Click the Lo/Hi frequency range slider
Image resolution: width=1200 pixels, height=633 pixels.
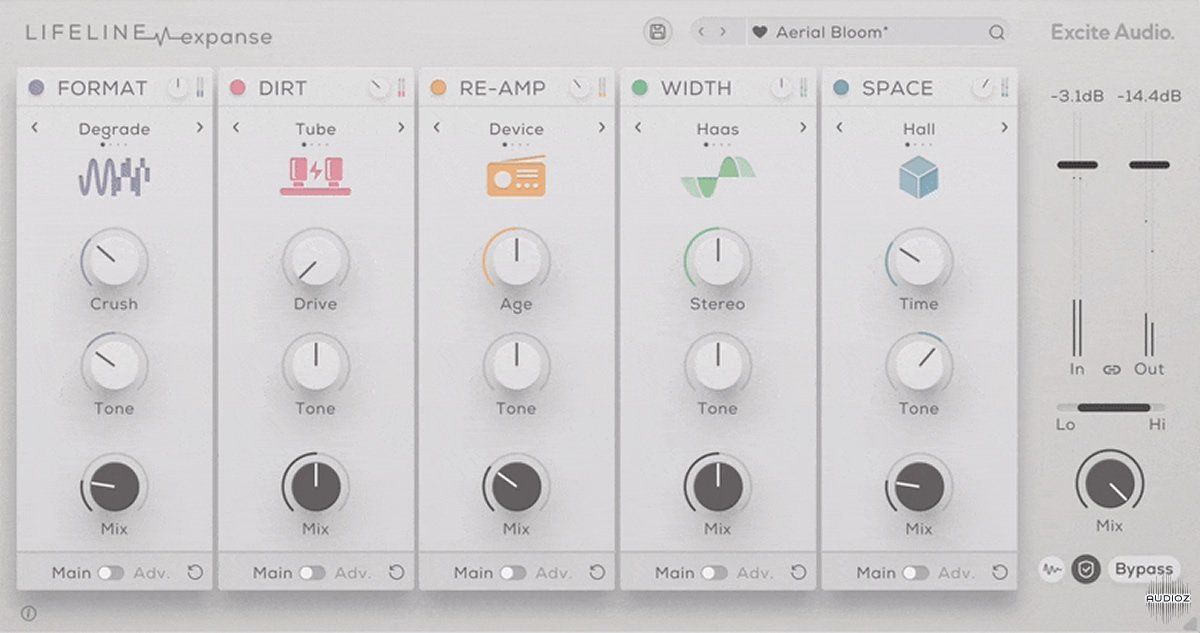tap(1111, 407)
